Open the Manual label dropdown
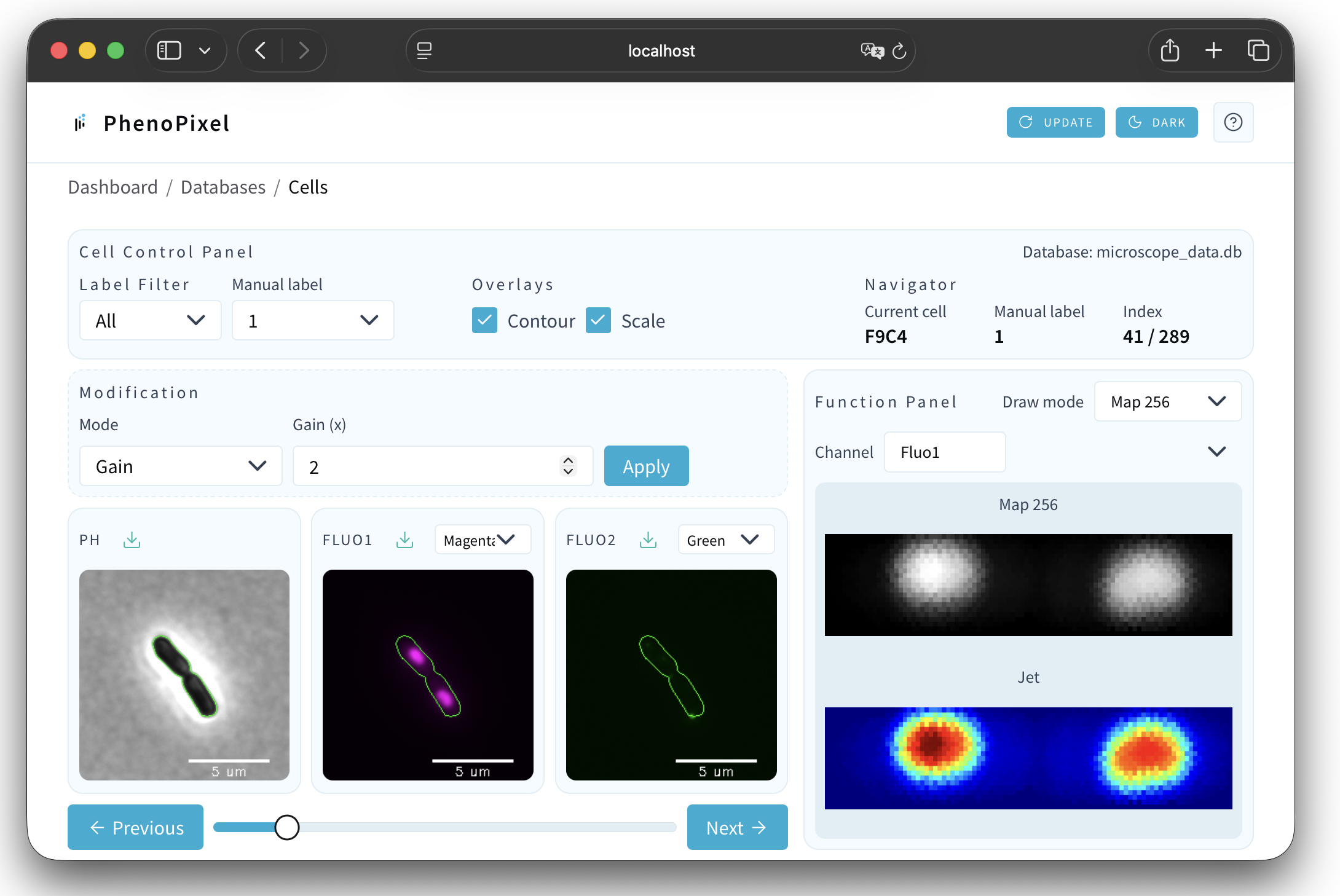 coord(313,320)
